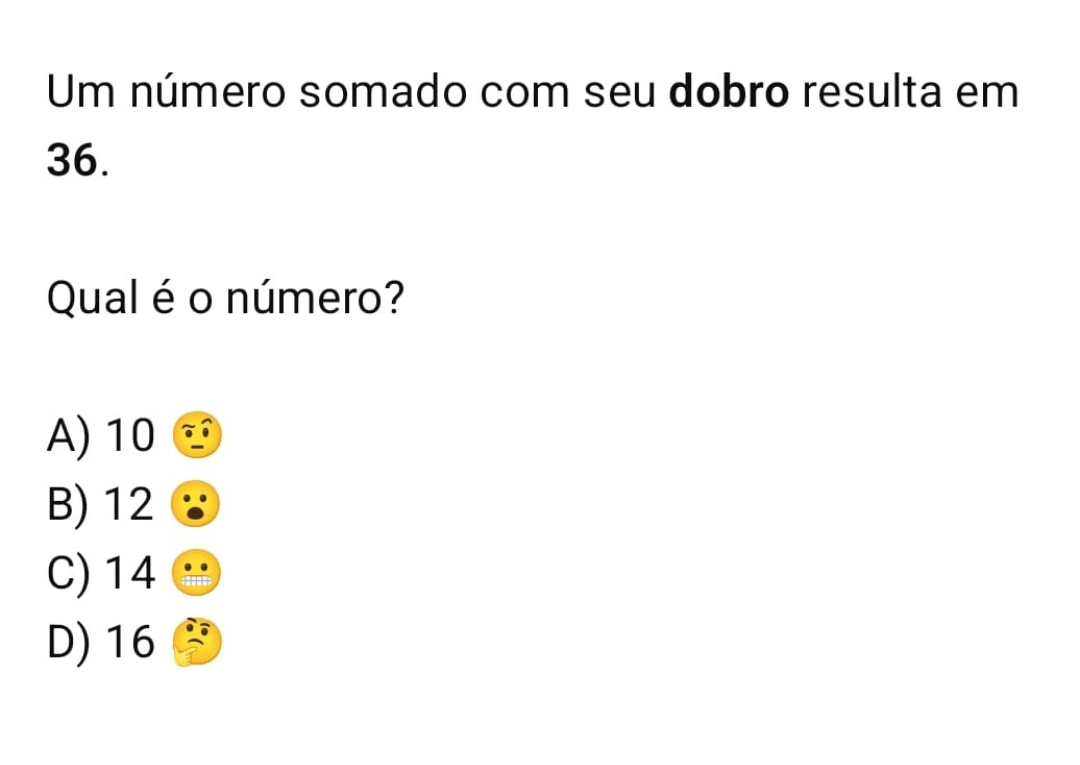The width and height of the screenshot is (1080, 765).
Task: Click the word "Qual" in the question
Action: tap(91, 298)
